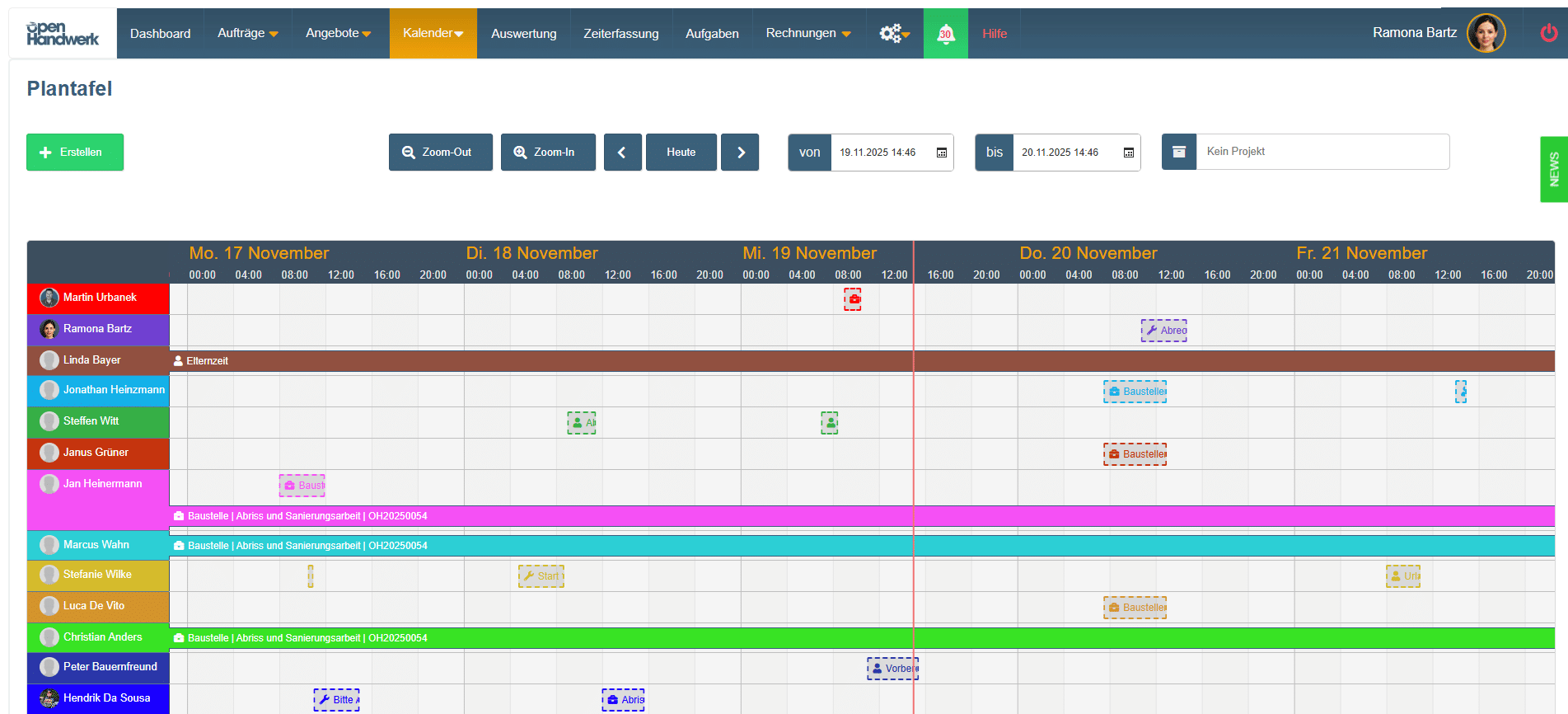Click the notification bell icon
The width and height of the screenshot is (1568, 714).
click(x=945, y=34)
